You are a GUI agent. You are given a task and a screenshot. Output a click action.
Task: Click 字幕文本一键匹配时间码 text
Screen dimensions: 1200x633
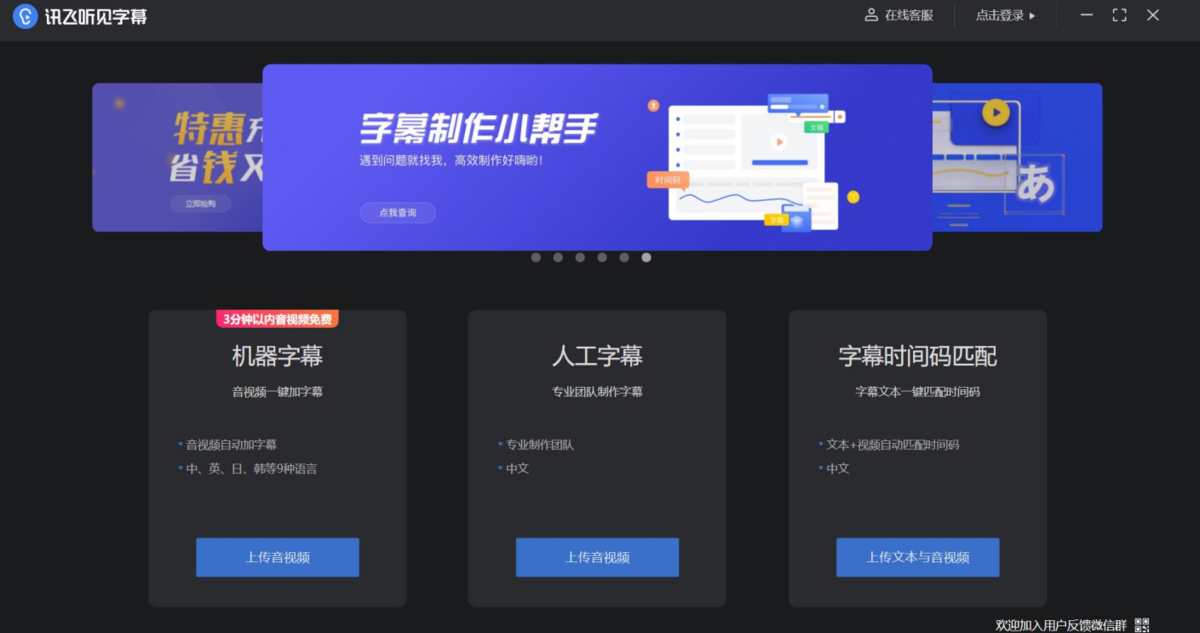pos(918,392)
